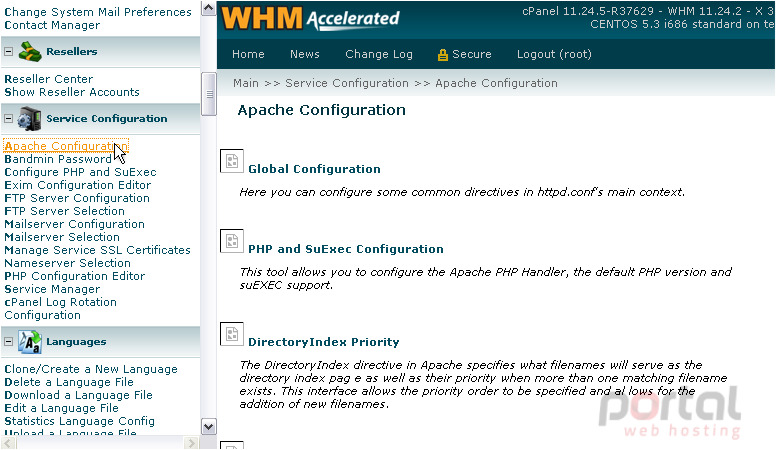This screenshot has width=776, height=450.
Task: Switch to Secure connection
Action: coord(472,54)
